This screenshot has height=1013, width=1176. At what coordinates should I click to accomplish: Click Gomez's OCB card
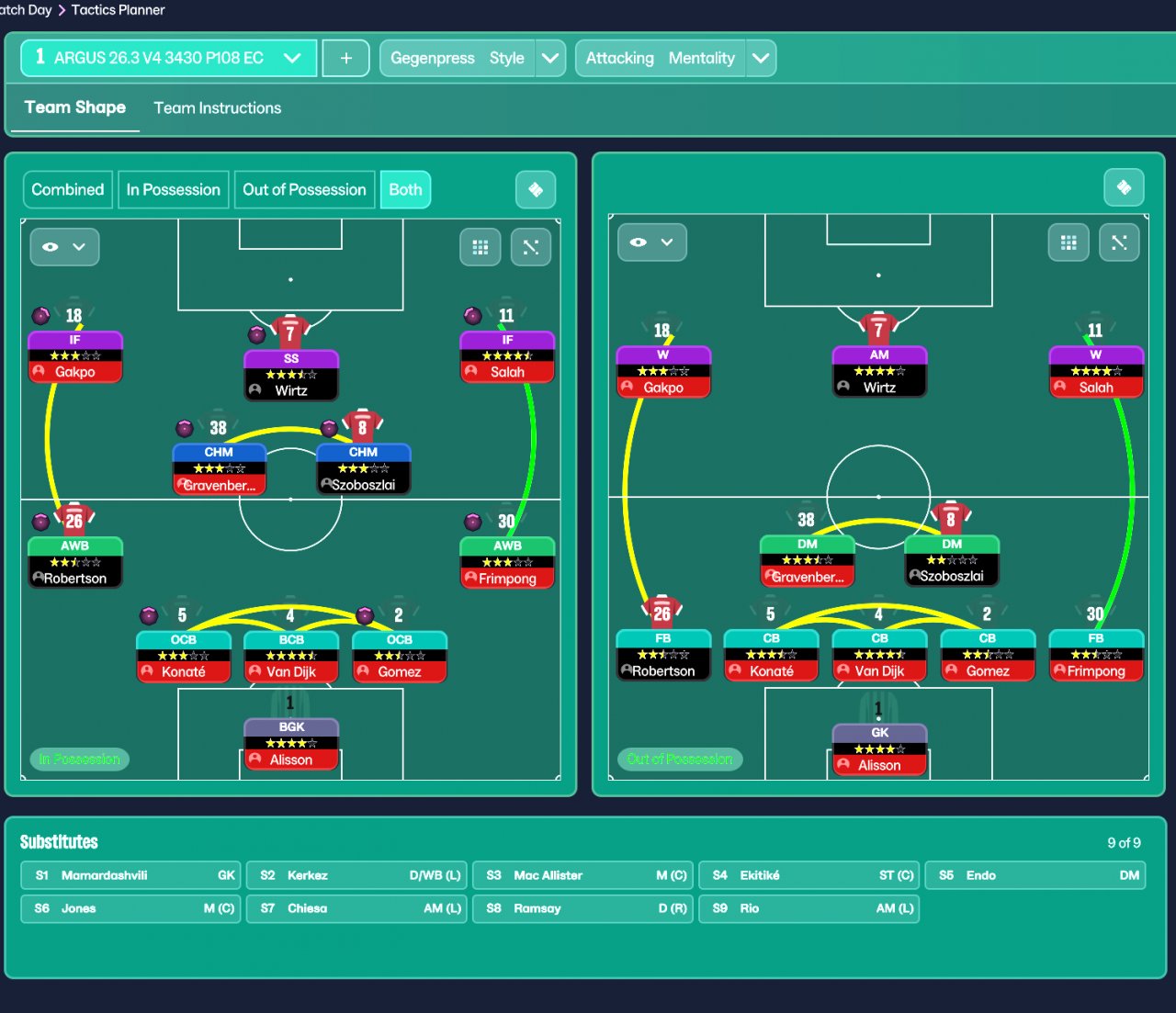pyautogui.click(x=400, y=656)
